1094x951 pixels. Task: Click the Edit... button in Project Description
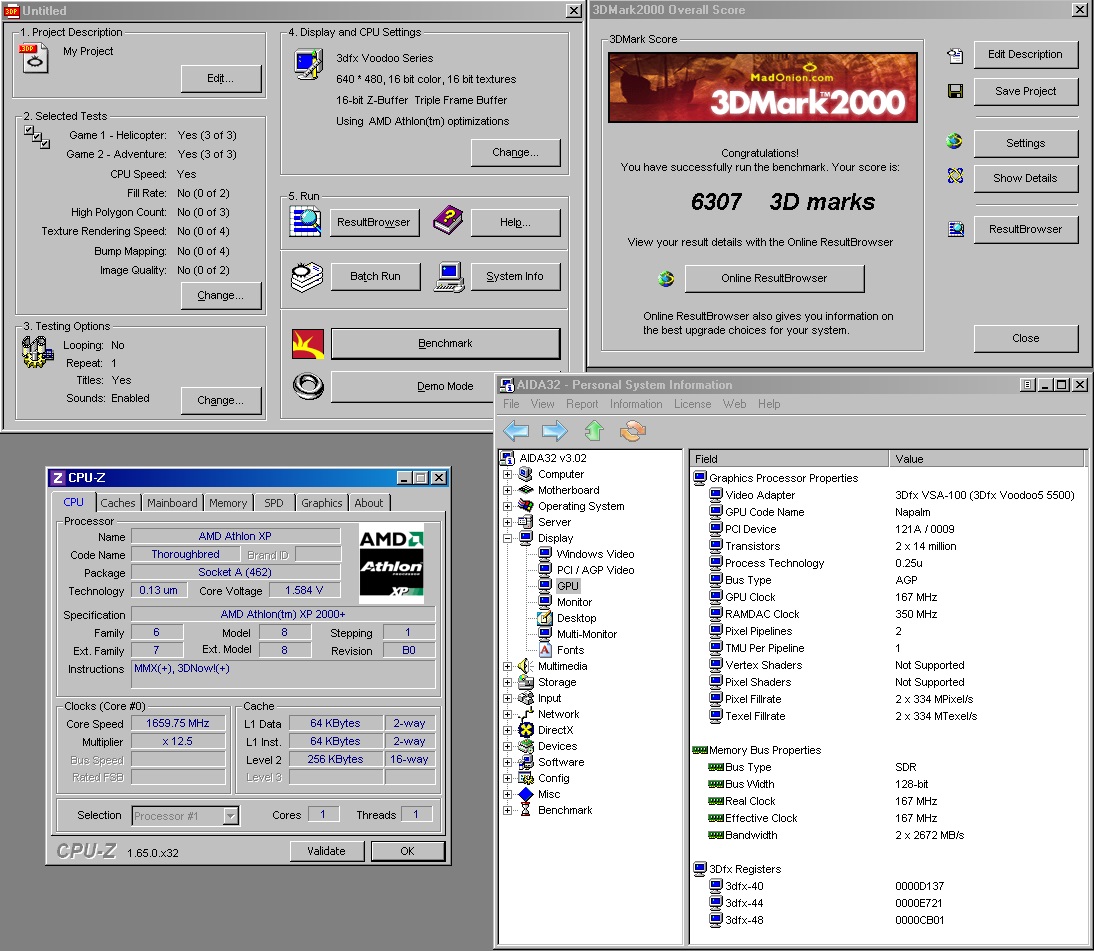pos(220,79)
